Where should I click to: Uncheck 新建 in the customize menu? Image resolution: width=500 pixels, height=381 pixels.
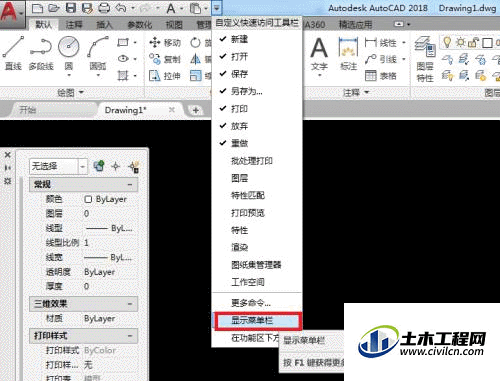[257, 39]
